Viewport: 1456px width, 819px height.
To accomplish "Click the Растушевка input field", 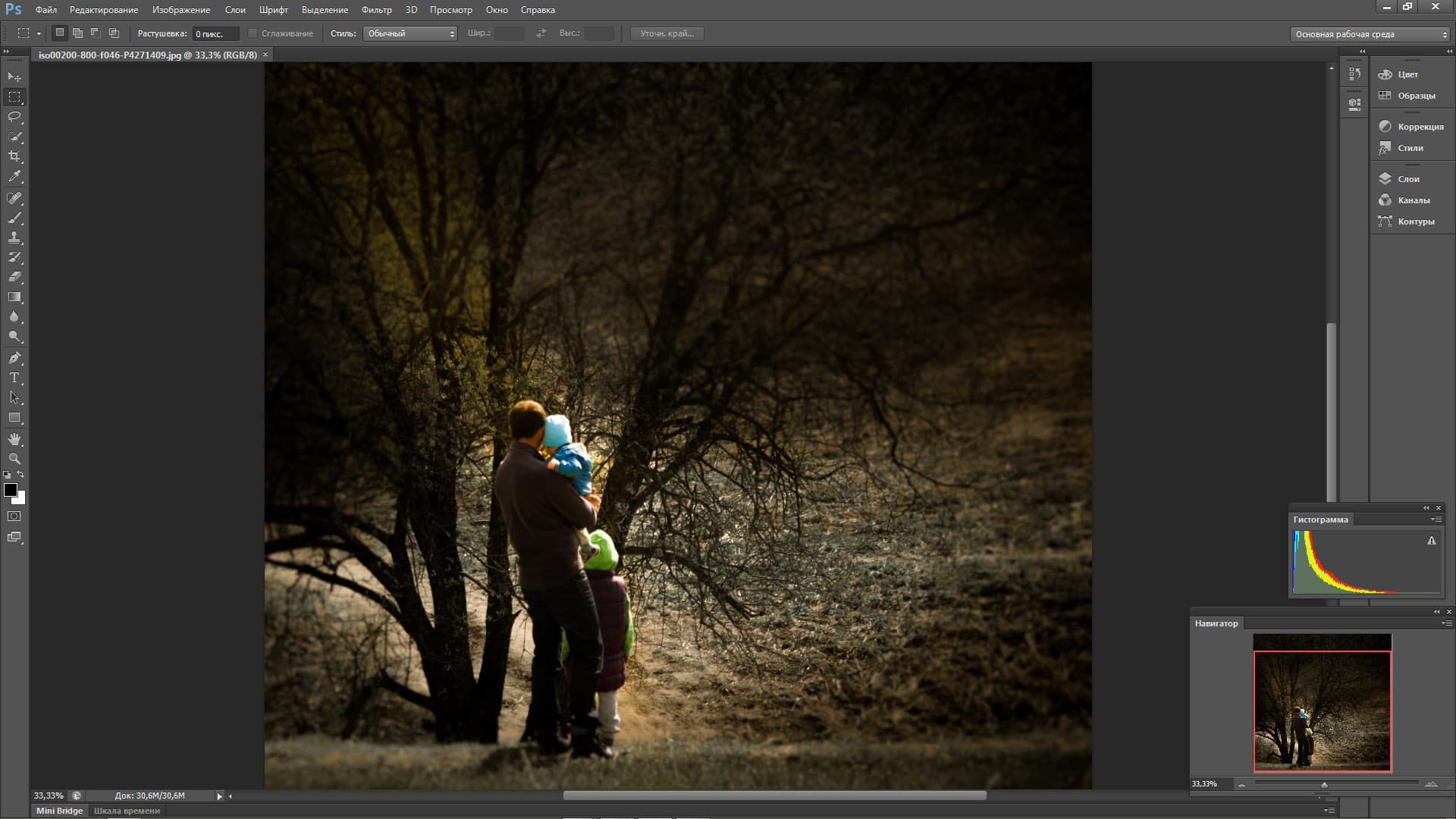I will coord(215,33).
